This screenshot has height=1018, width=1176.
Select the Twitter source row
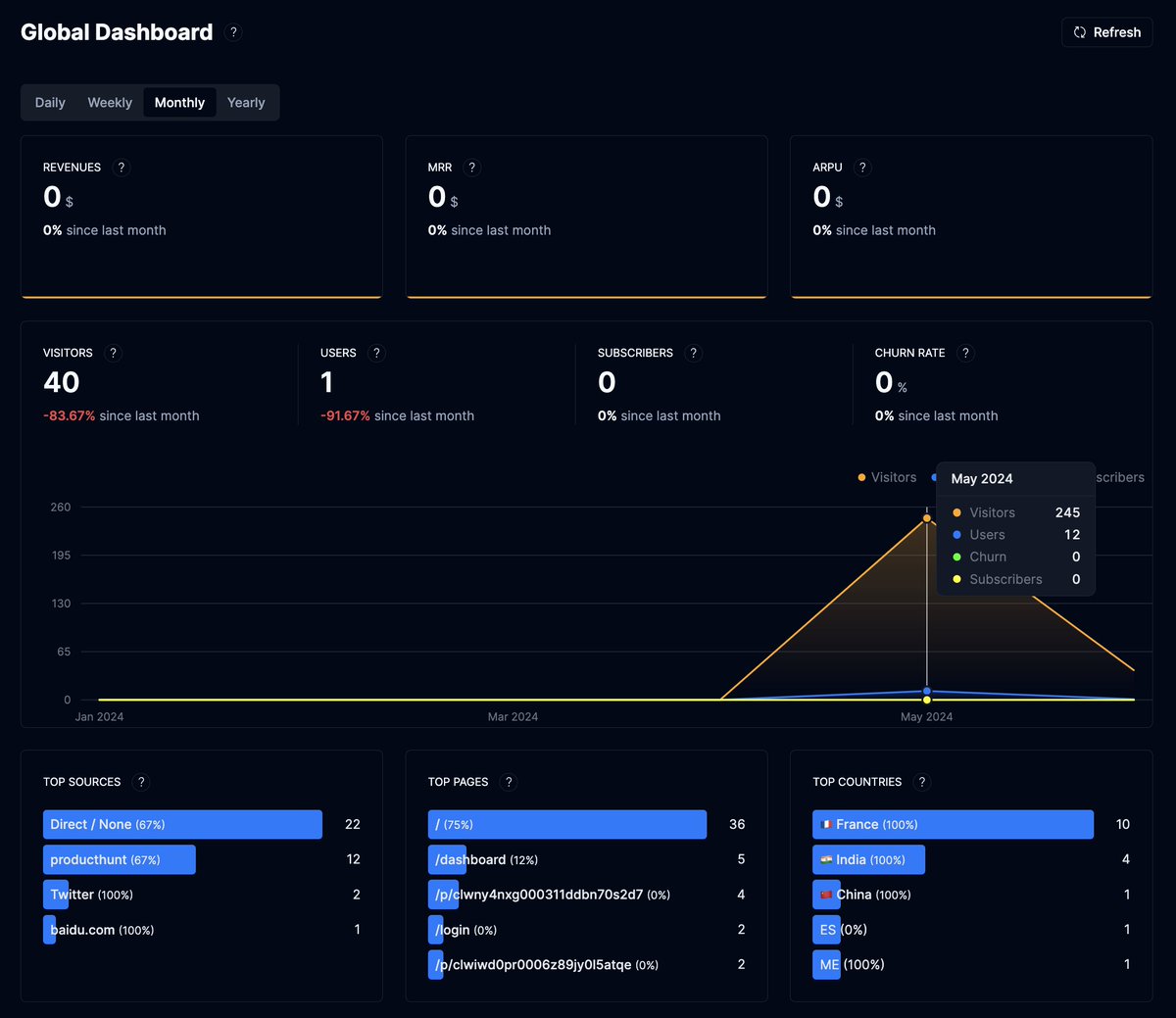coord(202,895)
